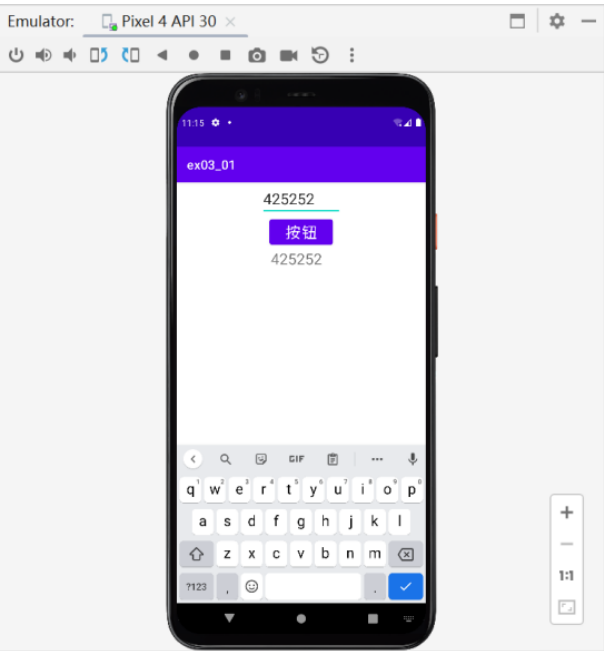Open extended controls three-dot menu
The image size is (604, 651).
(x=352, y=55)
